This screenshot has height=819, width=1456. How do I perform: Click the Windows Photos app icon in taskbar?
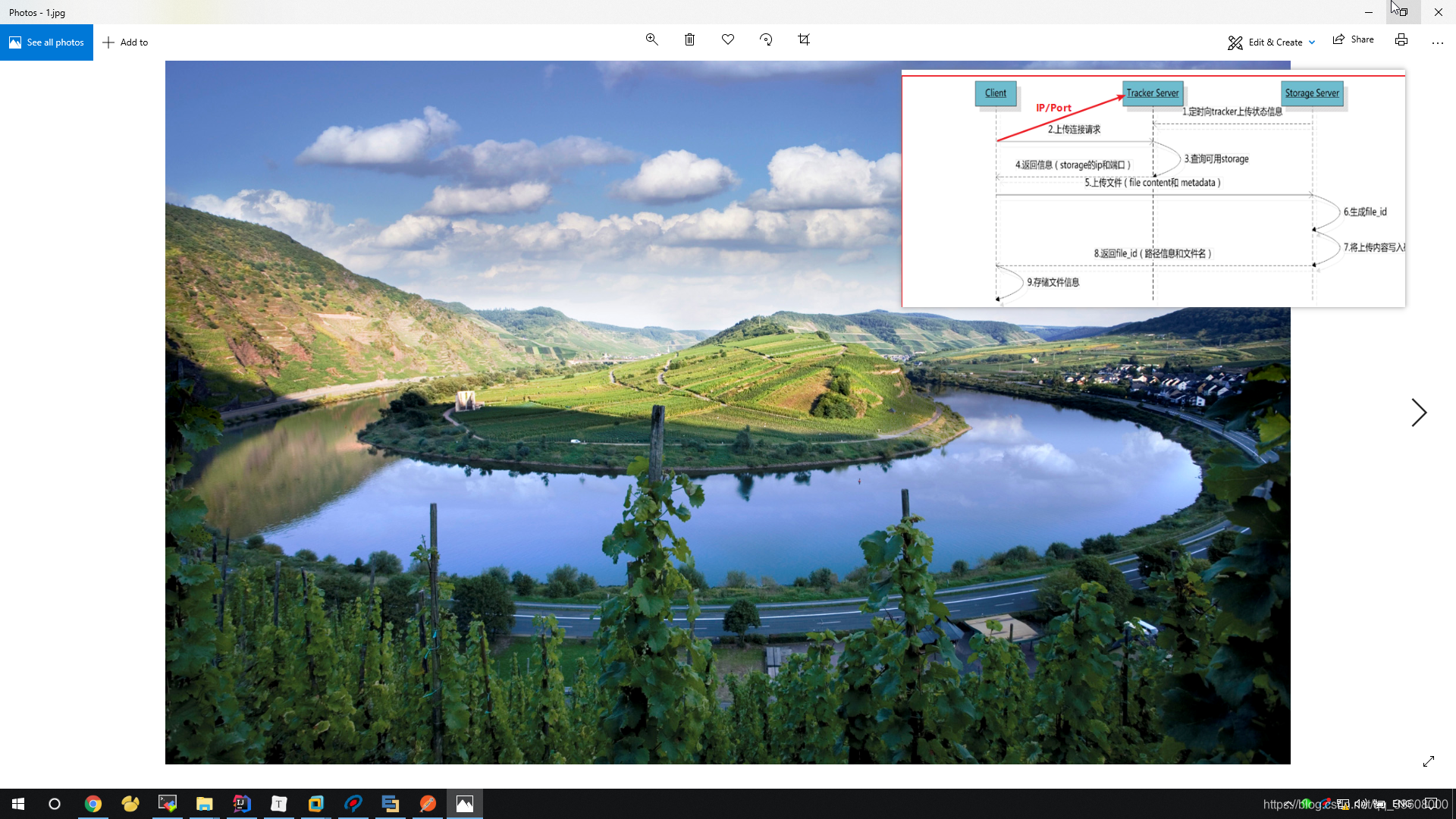tap(464, 803)
